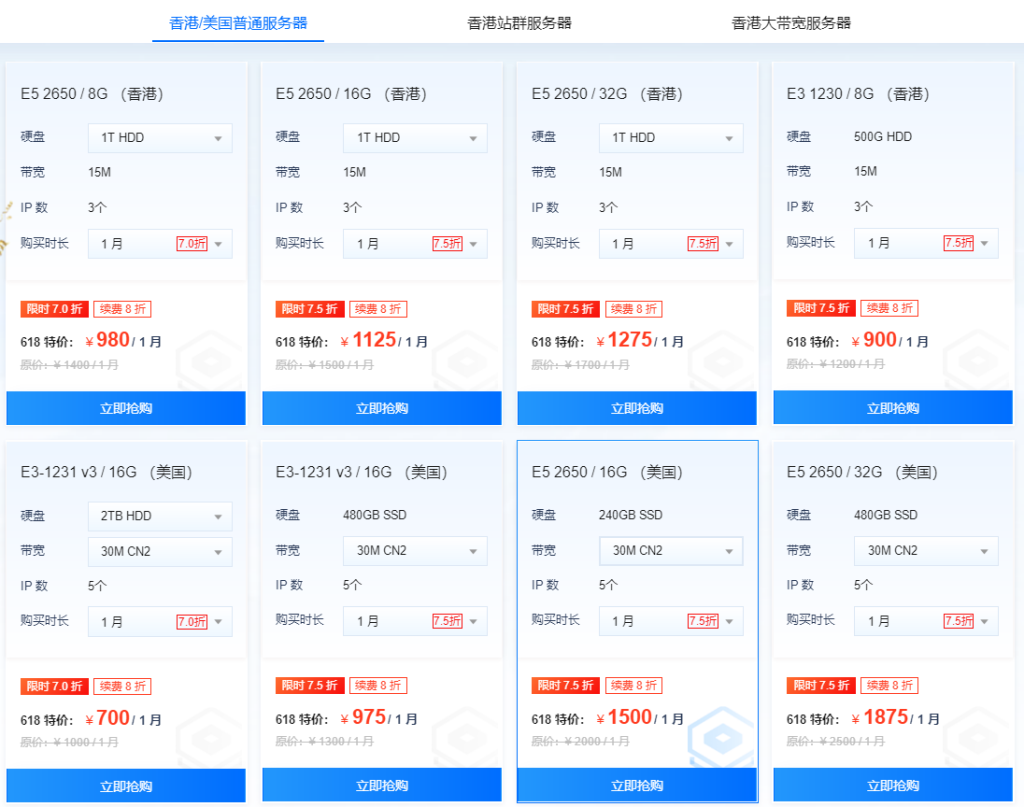
Task: Open the 香港/美国普通服务器 tab
Action: (237, 20)
